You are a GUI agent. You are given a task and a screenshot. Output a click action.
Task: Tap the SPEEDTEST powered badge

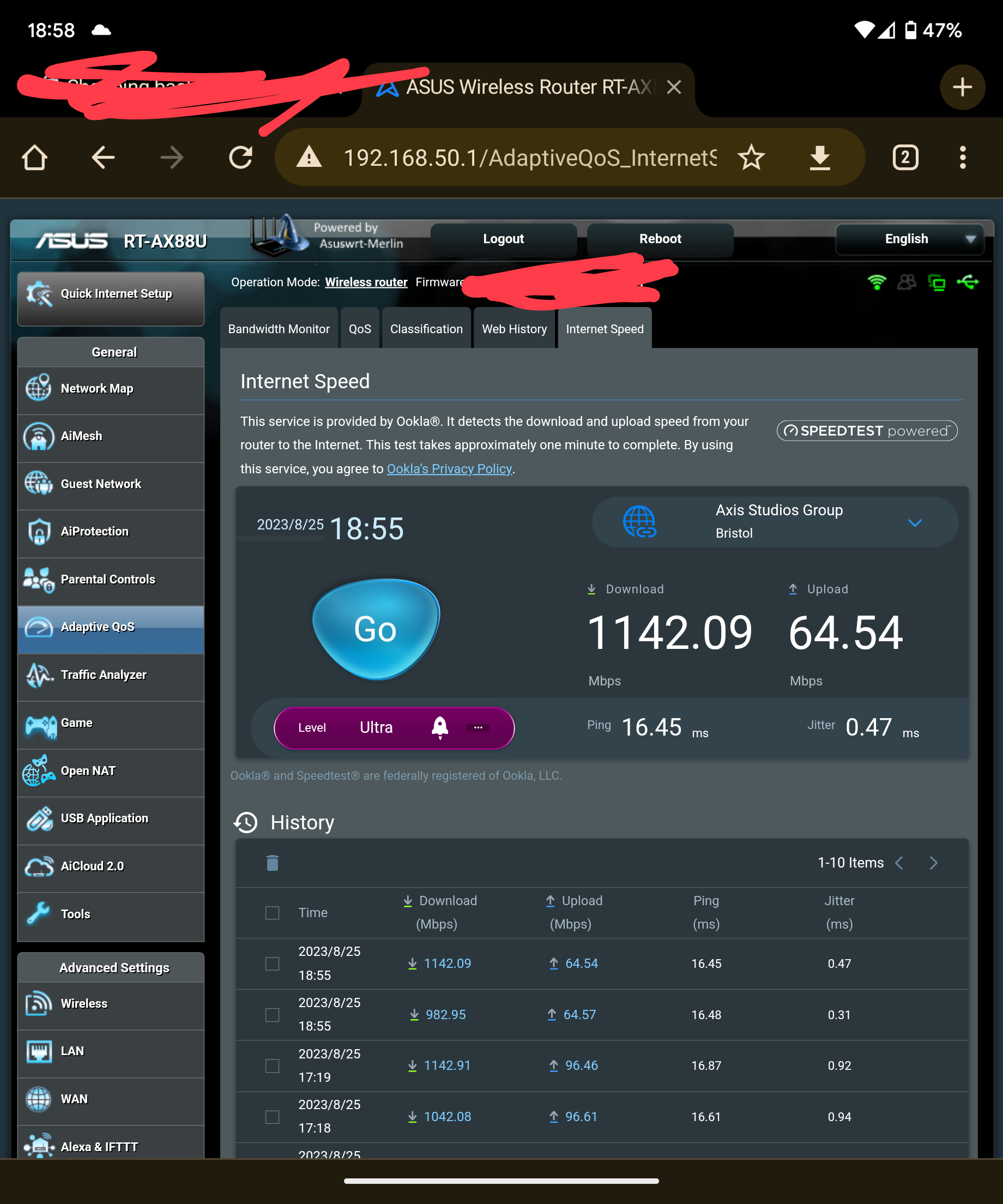click(x=867, y=431)
